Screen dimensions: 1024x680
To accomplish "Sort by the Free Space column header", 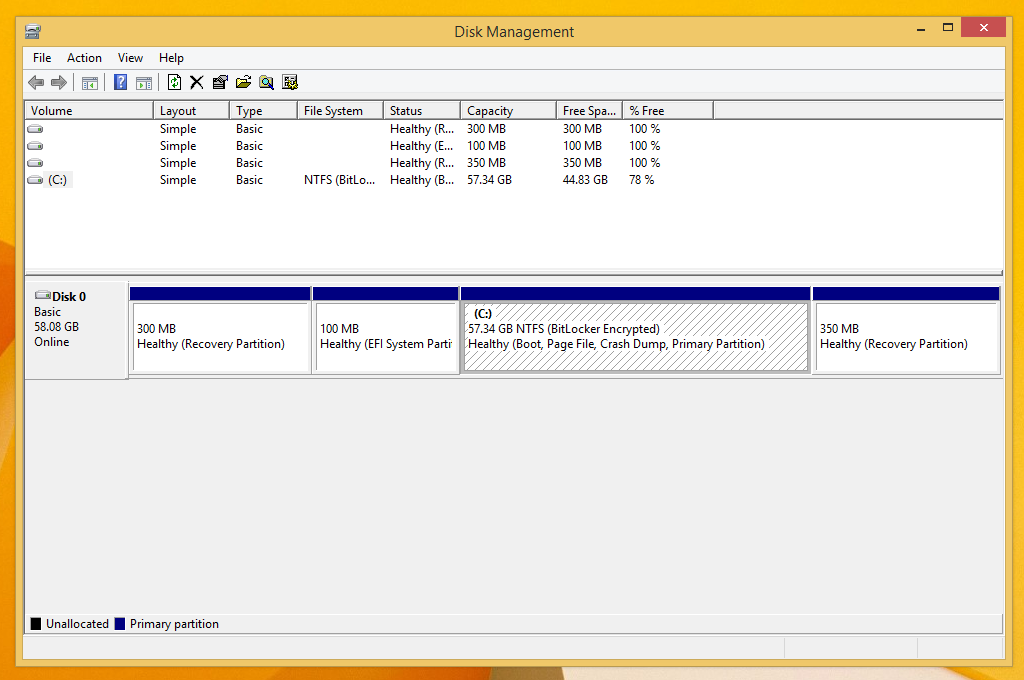I will [590, 110].
